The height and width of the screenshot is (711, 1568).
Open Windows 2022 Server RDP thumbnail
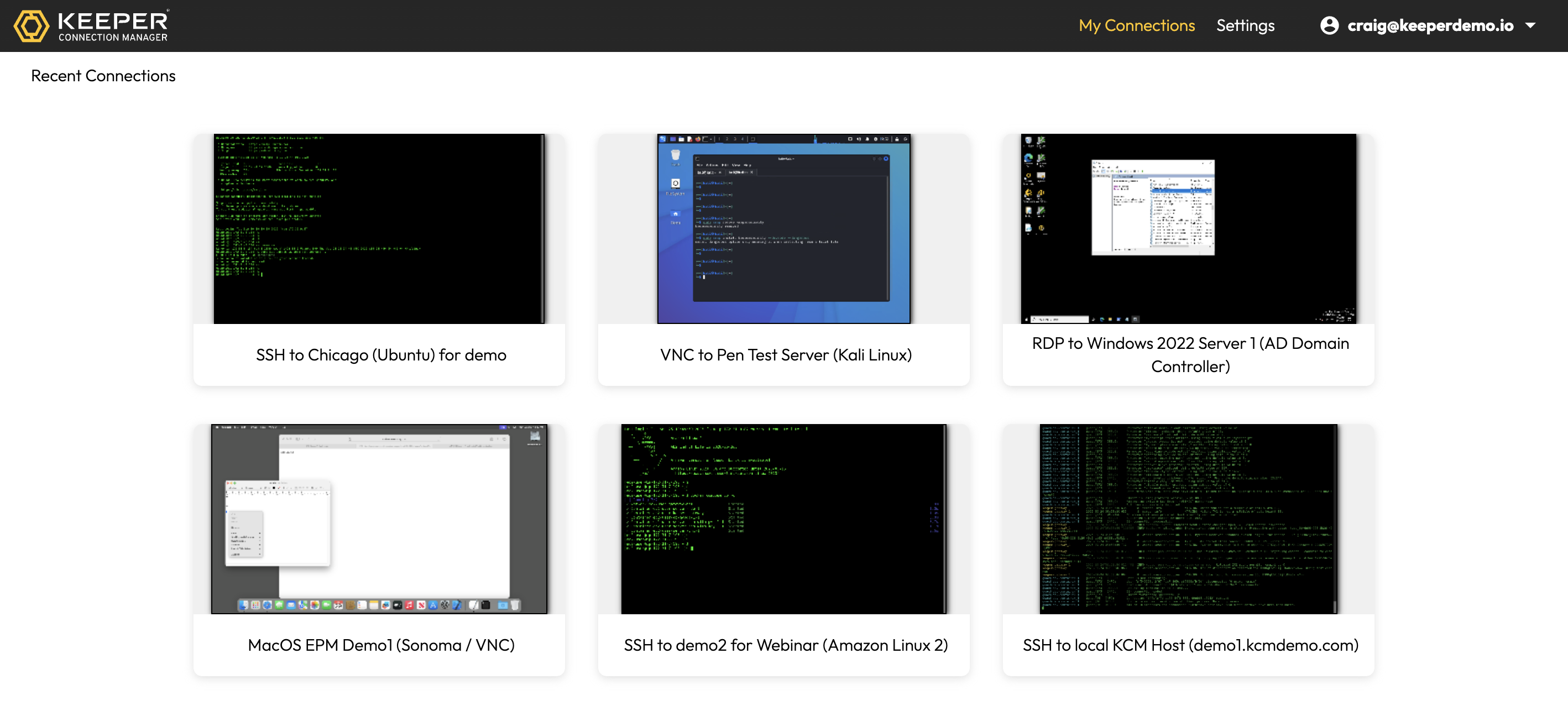tap(1188, 228)
